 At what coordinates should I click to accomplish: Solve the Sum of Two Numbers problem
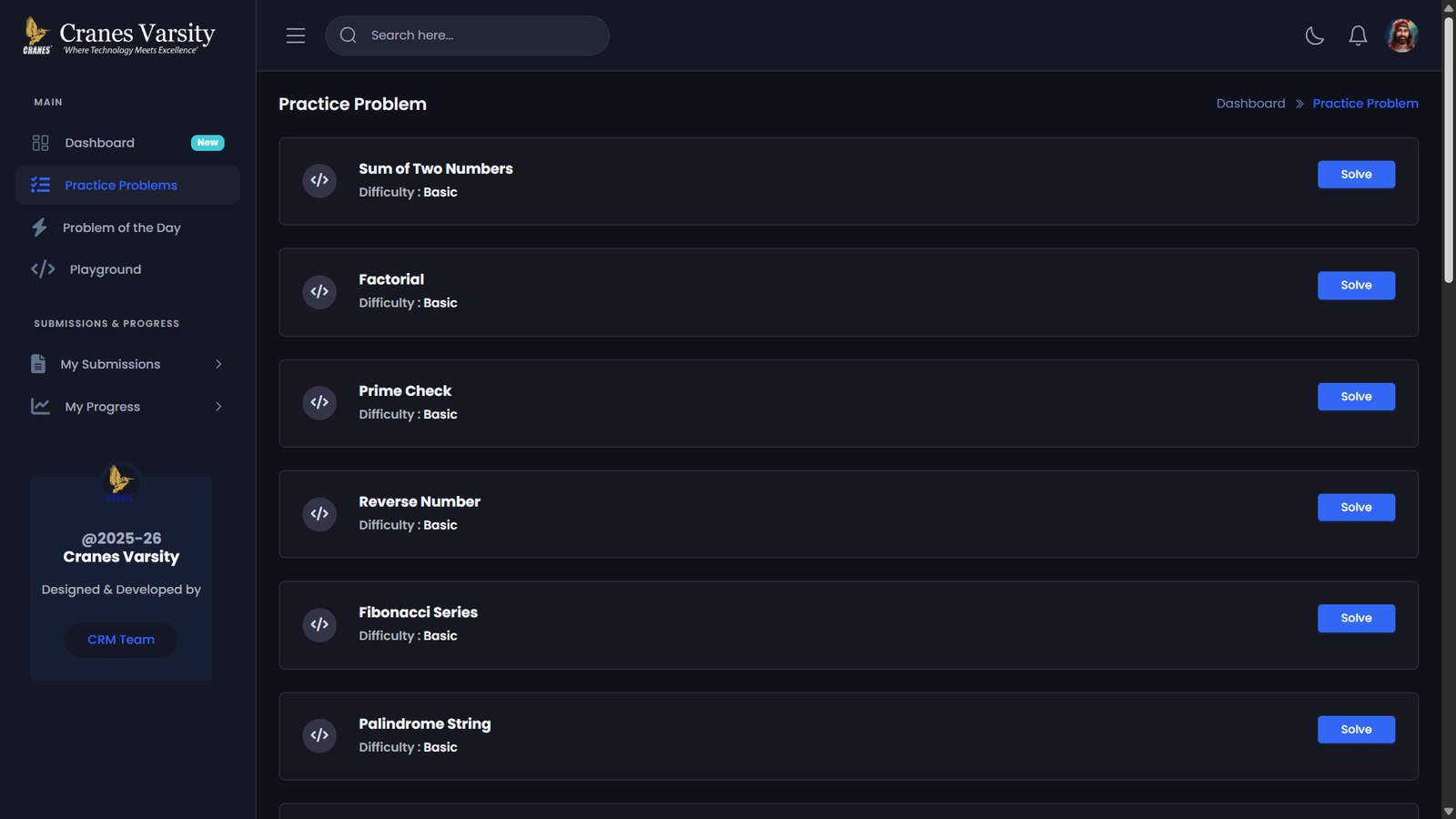pyautogui.click(x=1355, y=175)
